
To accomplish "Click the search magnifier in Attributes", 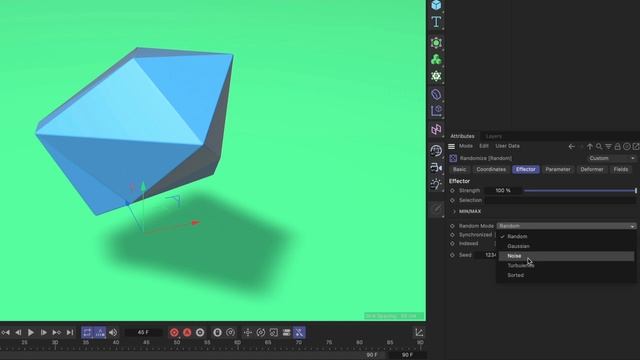I will (x=599, y=147).
